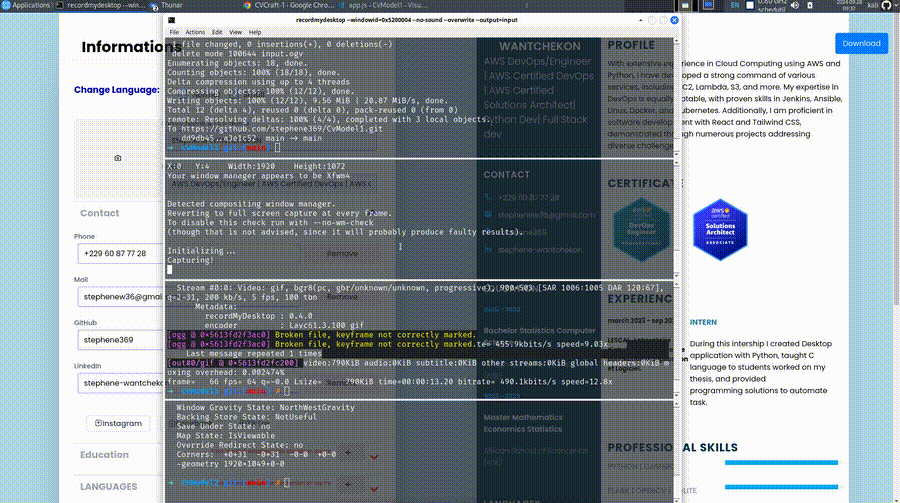
Task: Click the PROFESSIONAL SKILLS heading
Action: click(673, 447)
